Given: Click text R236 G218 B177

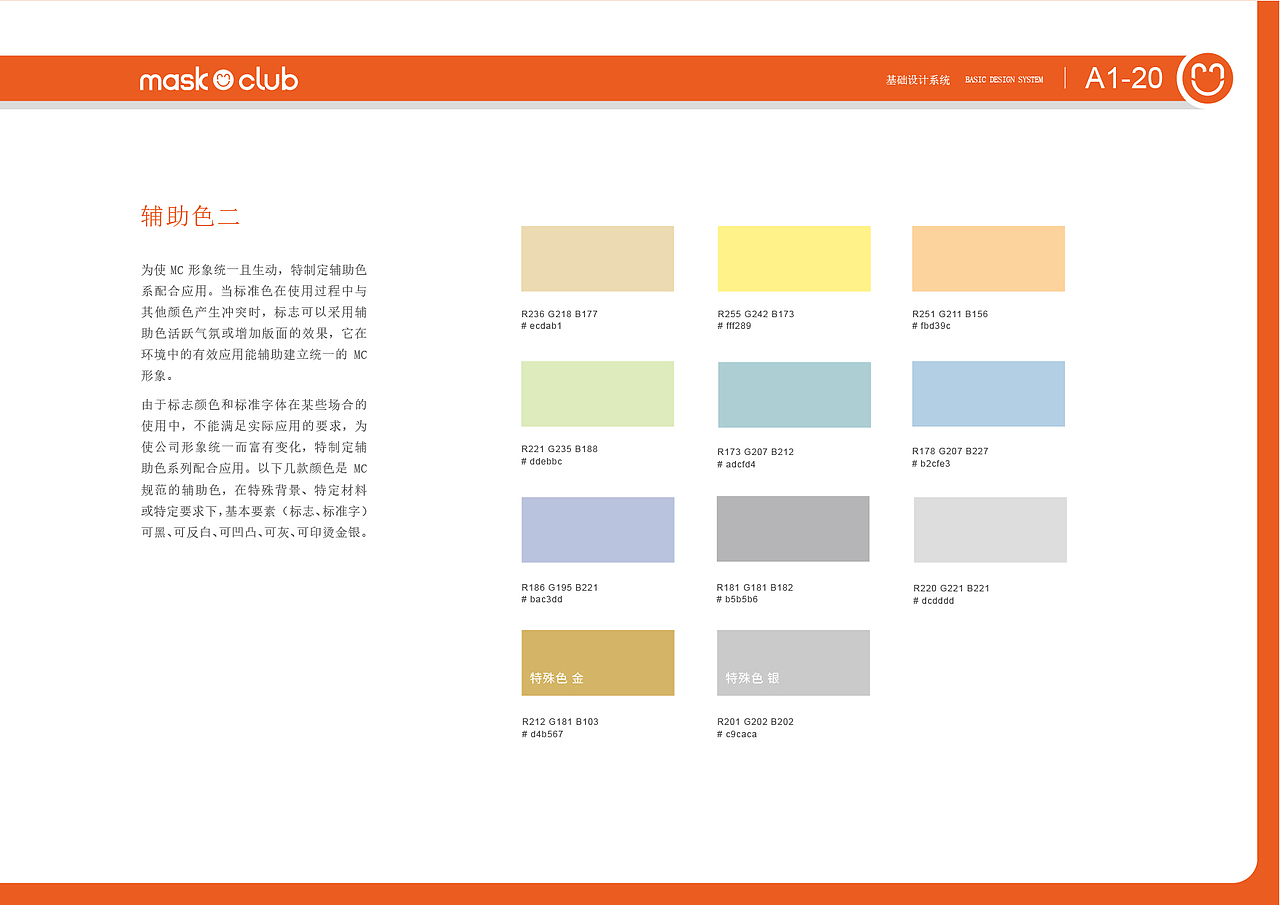Looking at the screenshot, I should [x=560, y=314].
